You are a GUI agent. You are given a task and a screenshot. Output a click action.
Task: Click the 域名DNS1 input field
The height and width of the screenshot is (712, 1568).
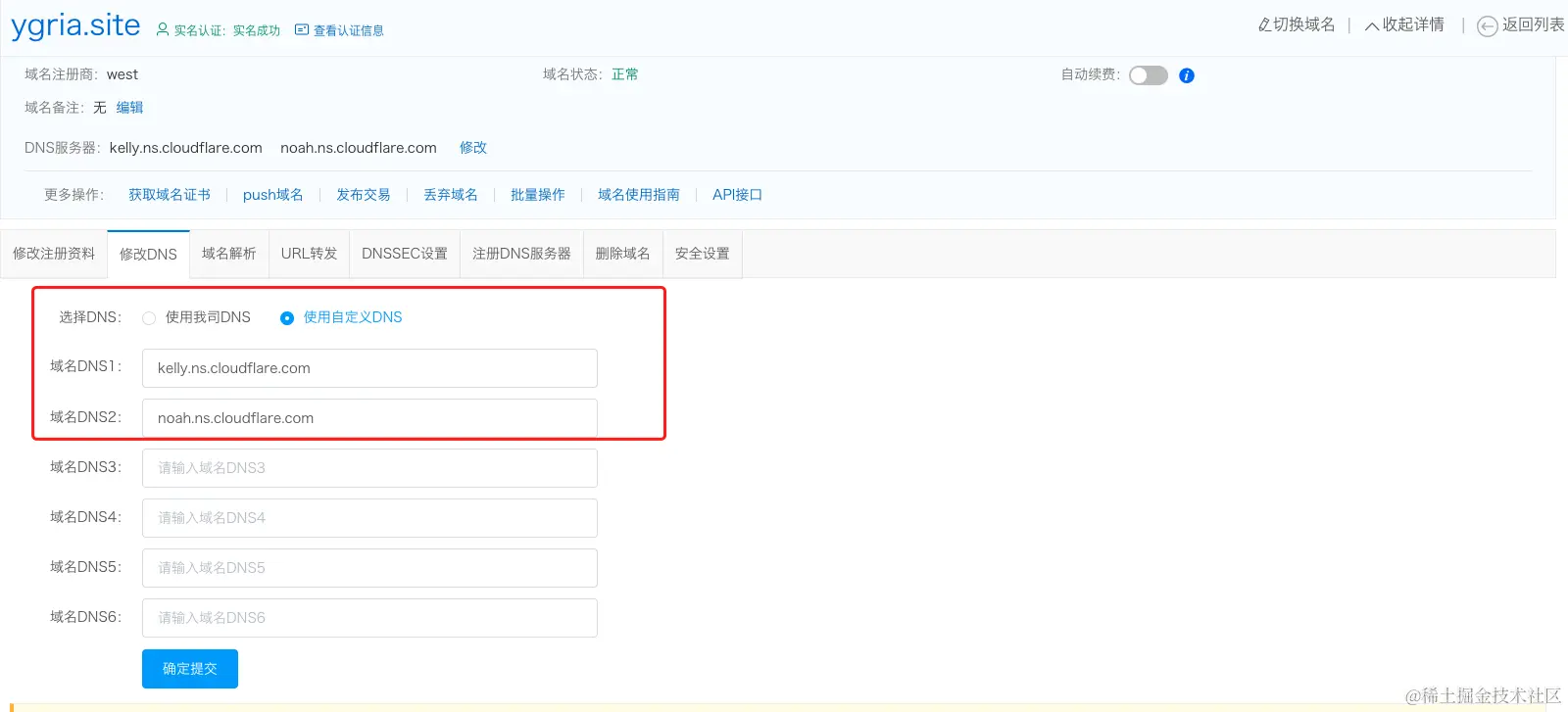pos(369,368)
